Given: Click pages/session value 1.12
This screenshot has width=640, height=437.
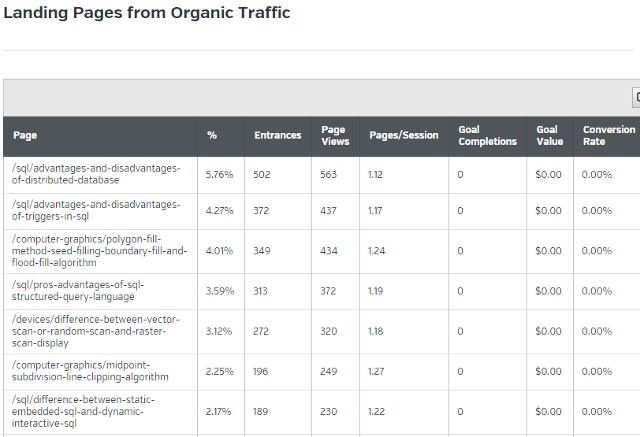Looking at the screenshot, I should (x=376, y=175).
